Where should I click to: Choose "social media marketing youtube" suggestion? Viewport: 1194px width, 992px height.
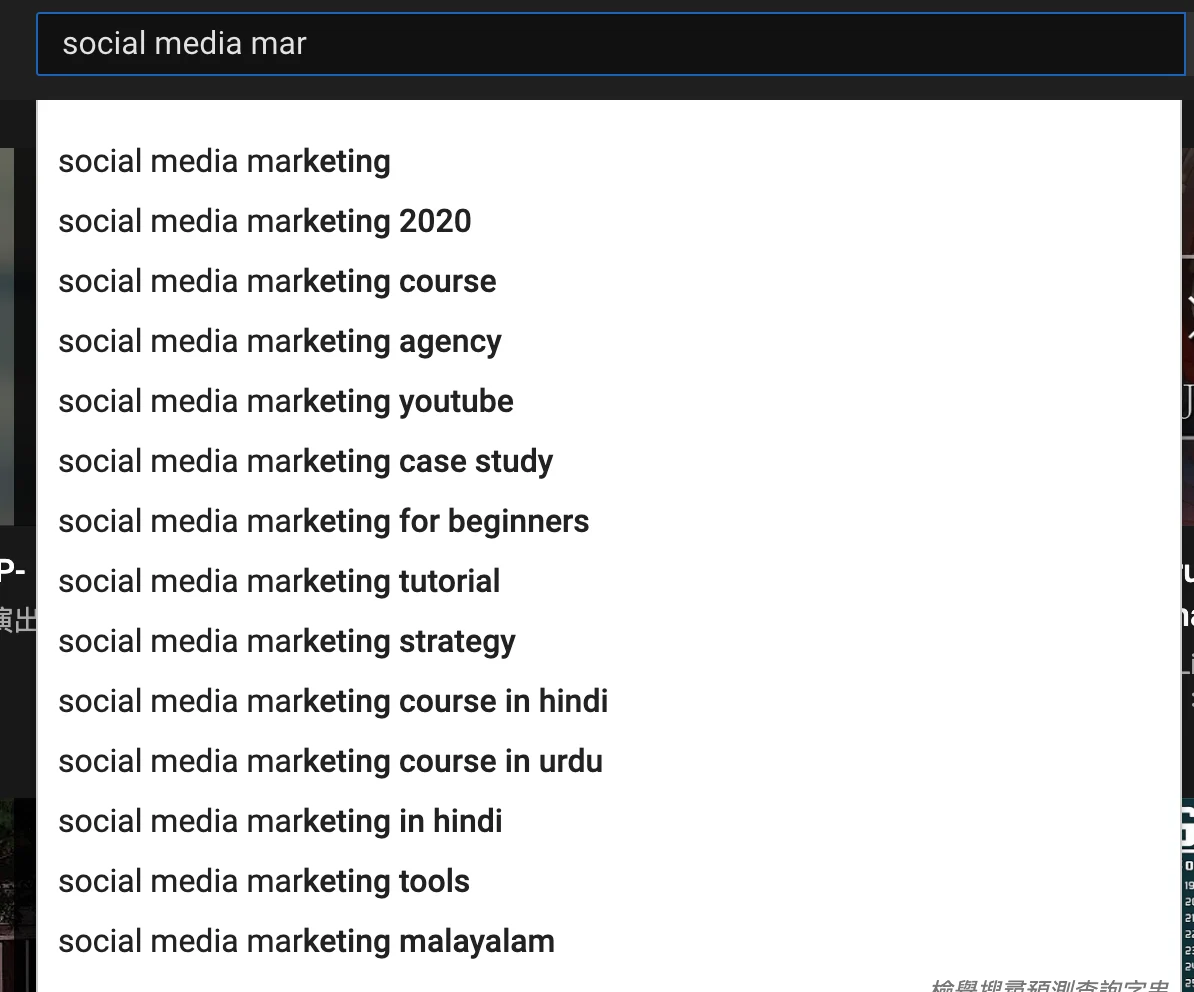tap(285, 401)
